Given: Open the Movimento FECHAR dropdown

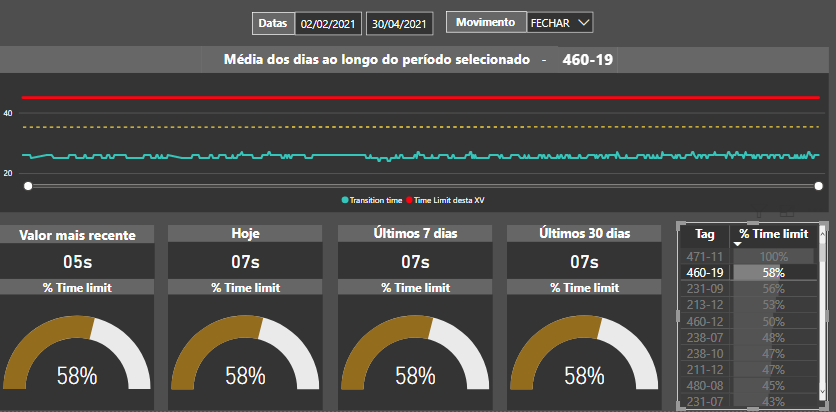Looking at the screenshot, I should 560,23.
